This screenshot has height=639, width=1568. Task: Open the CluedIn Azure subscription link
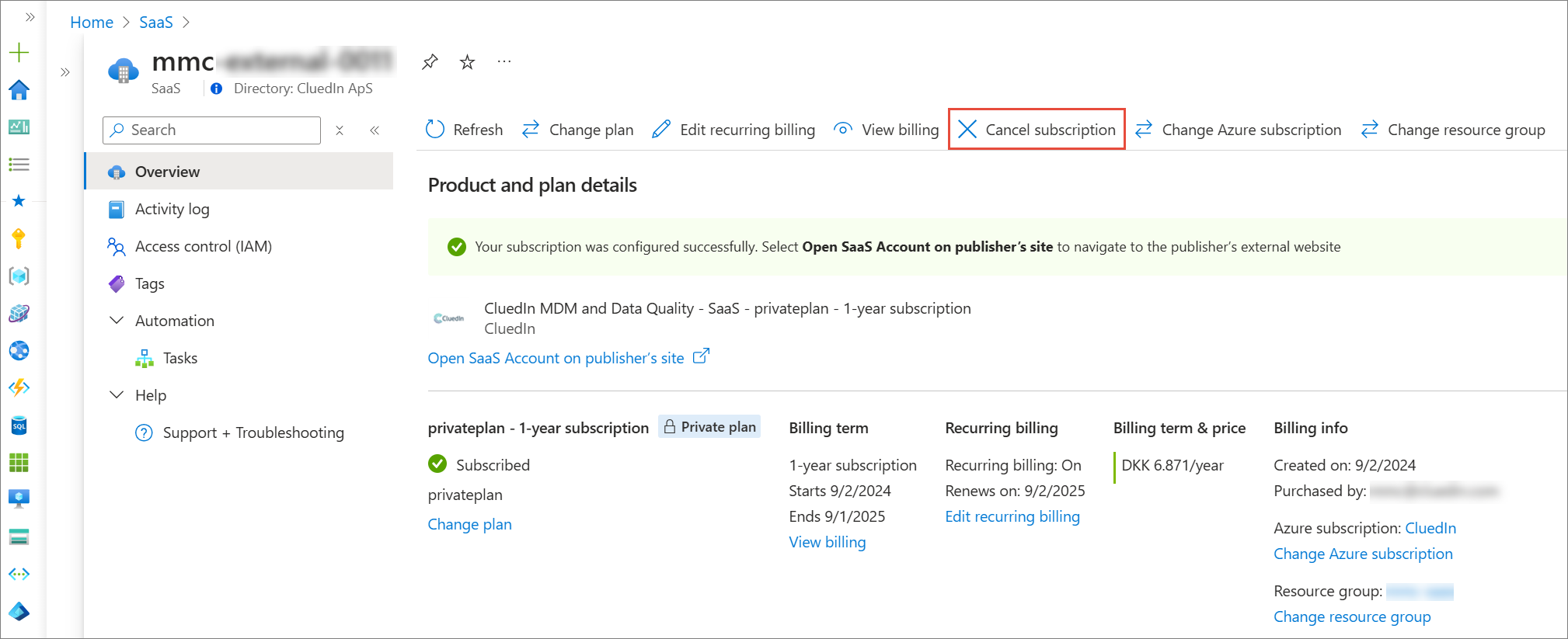1430,528
